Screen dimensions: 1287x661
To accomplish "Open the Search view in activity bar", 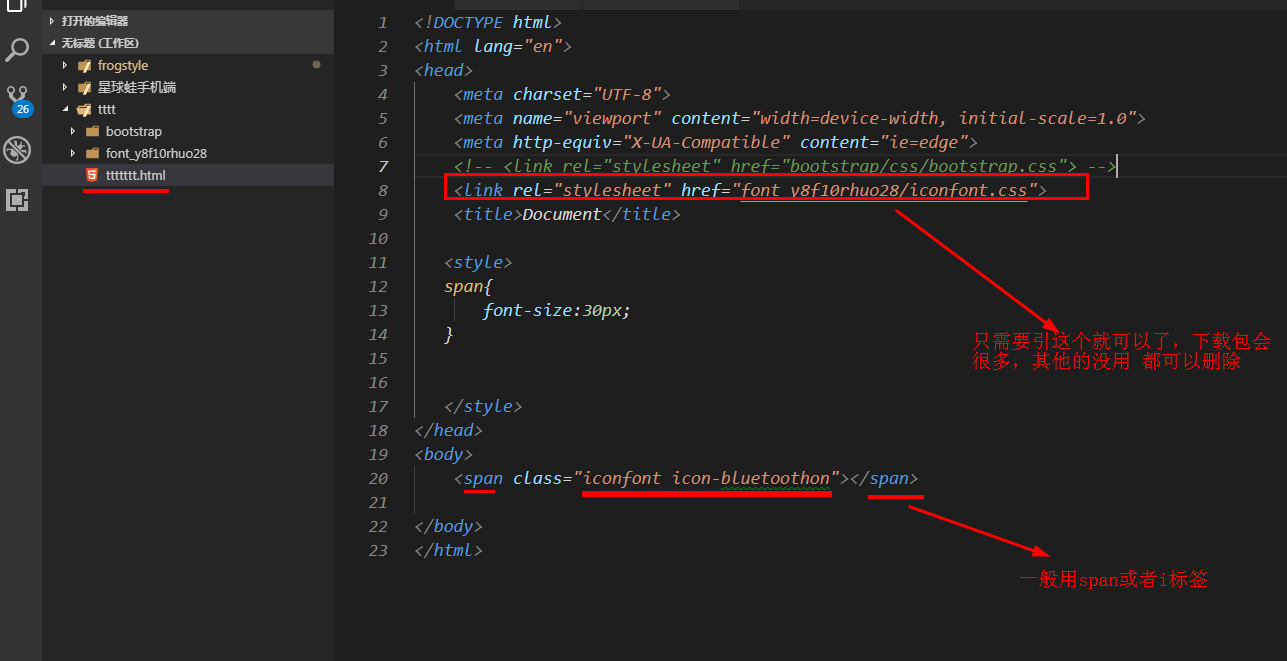I will [x=17, y=49].
